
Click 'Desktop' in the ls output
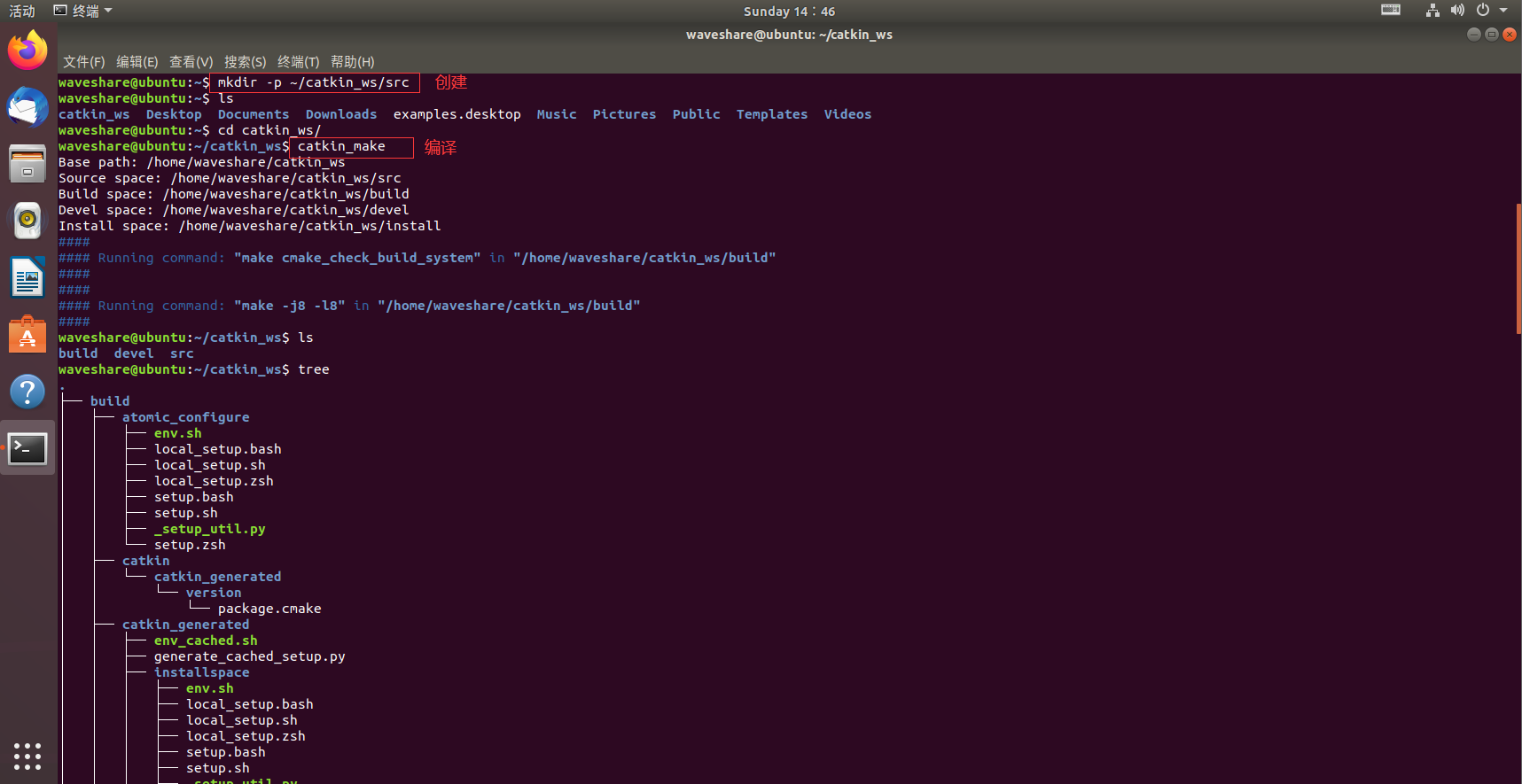tap(174, 114)
